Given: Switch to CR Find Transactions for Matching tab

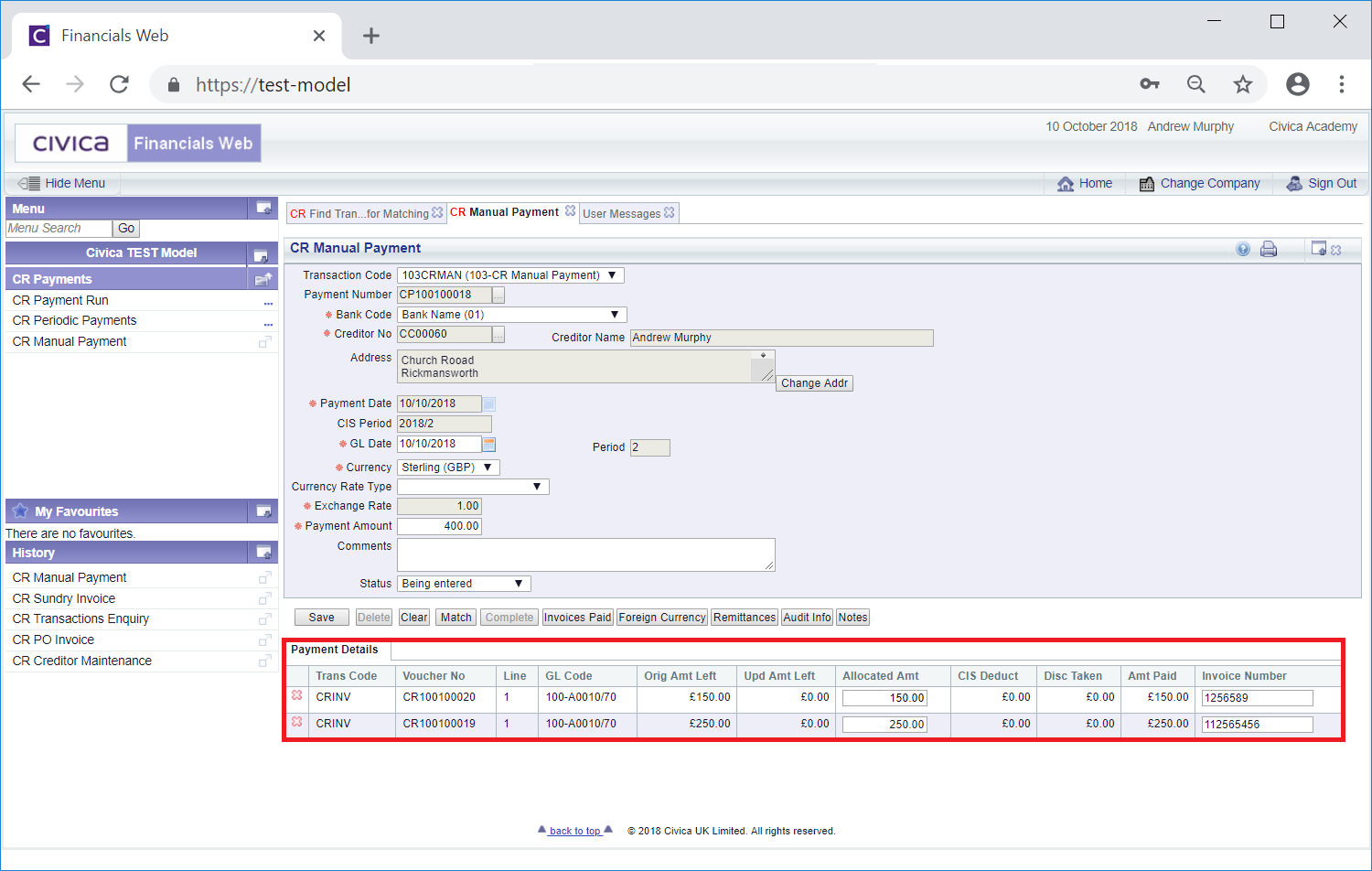Looking at the screenshot, I should click(x=359, y=213).
